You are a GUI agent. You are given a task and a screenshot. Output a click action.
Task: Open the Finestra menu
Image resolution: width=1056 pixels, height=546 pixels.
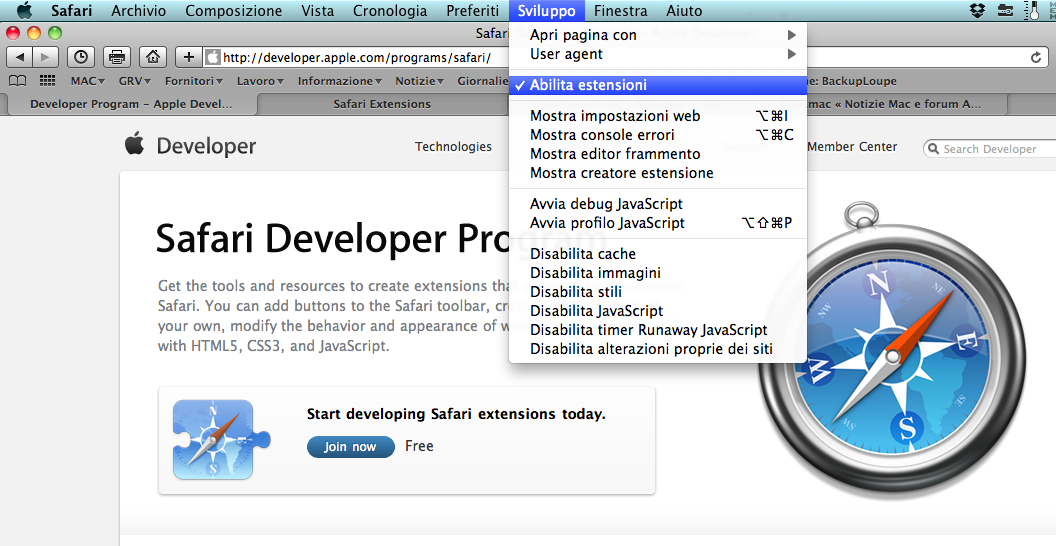pyautogui.click(x=620, y=11)
